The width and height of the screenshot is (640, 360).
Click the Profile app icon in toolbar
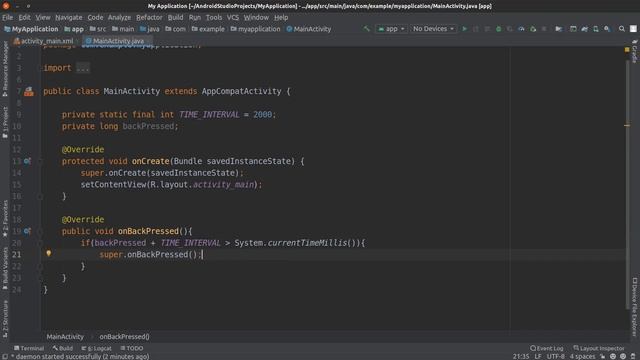point(521,29)
